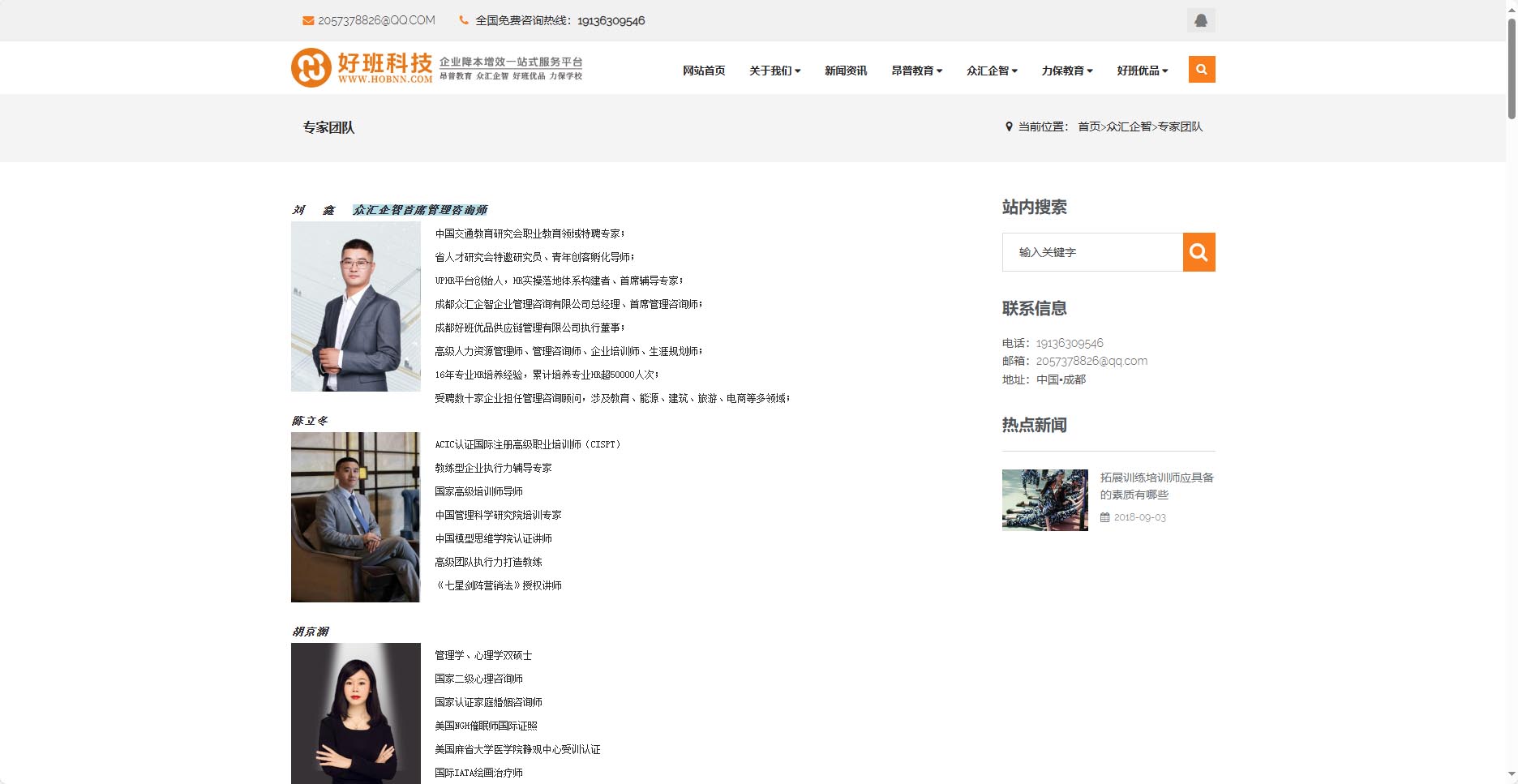Image resolution: width=1518 pixels, height=784 pixels.
Task: Expand the 昂普教育 dropdown menu
Action: [x=916, y=71]
